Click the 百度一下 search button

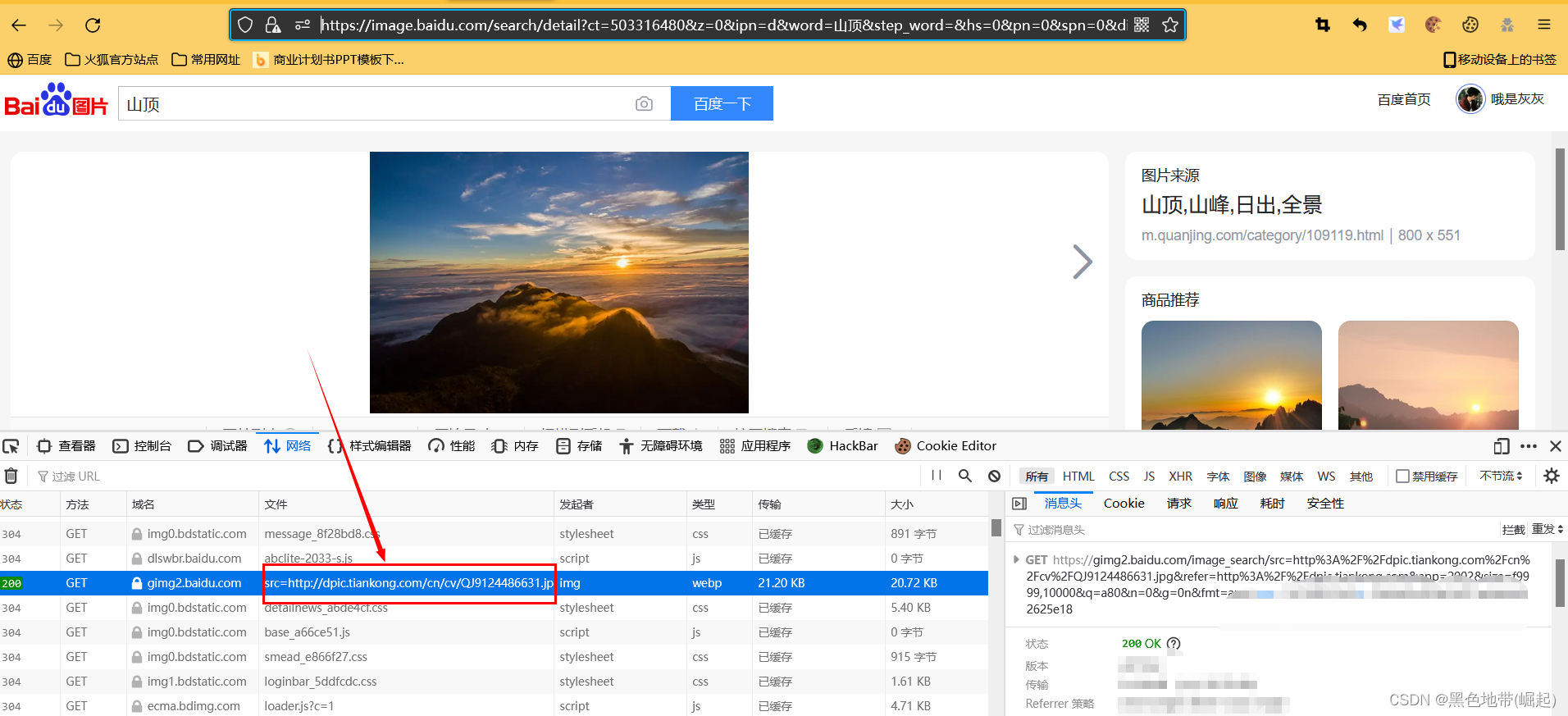pyautogui.click(x=722, y=103)
